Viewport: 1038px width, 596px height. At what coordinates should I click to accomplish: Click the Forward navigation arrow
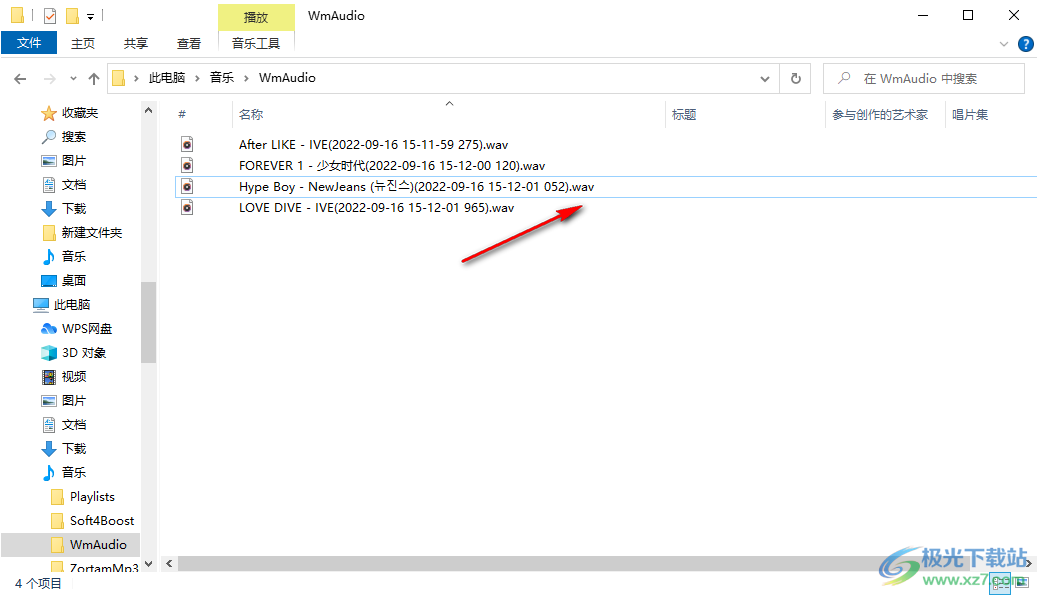point(50,79)
